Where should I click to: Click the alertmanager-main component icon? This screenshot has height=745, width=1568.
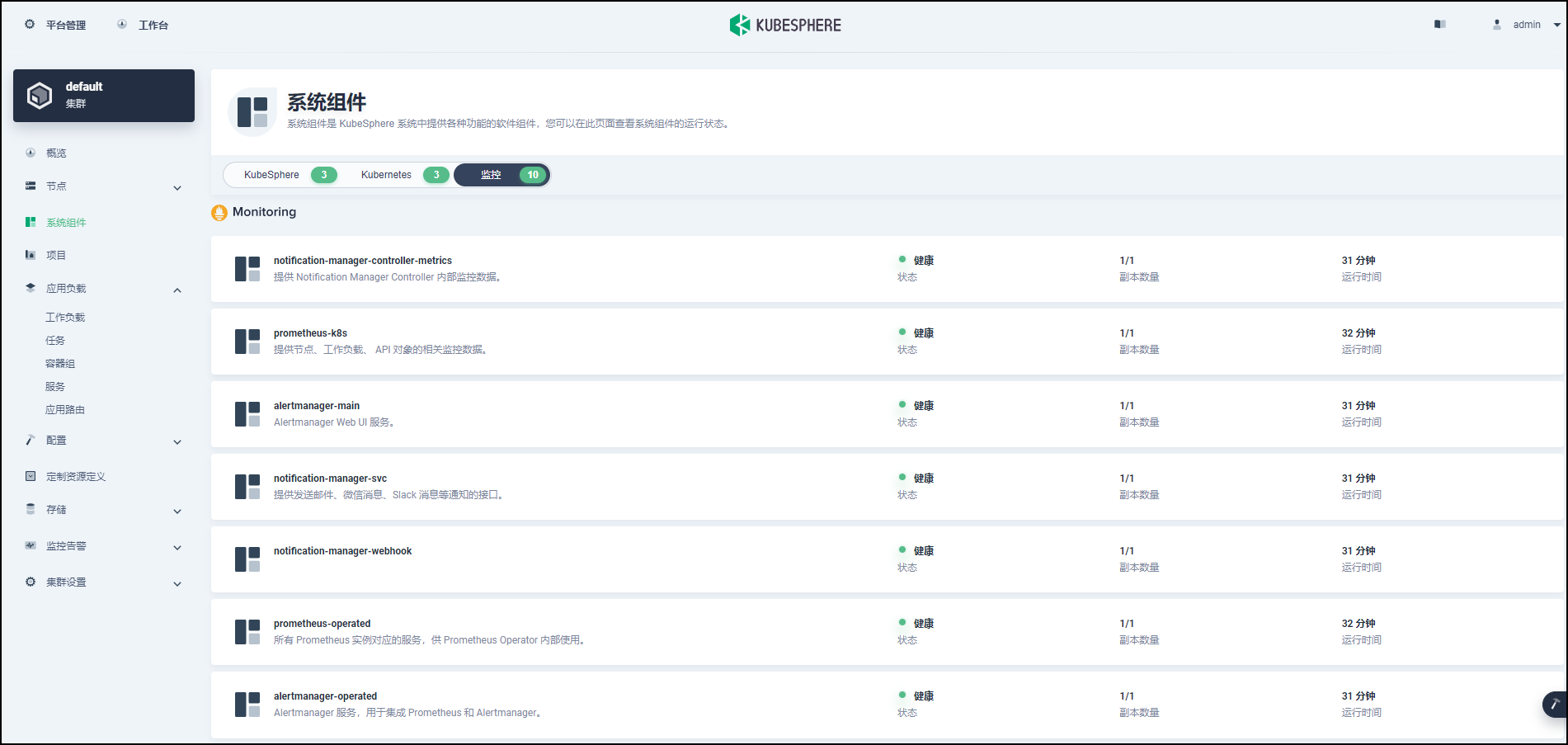coord(247,414)
